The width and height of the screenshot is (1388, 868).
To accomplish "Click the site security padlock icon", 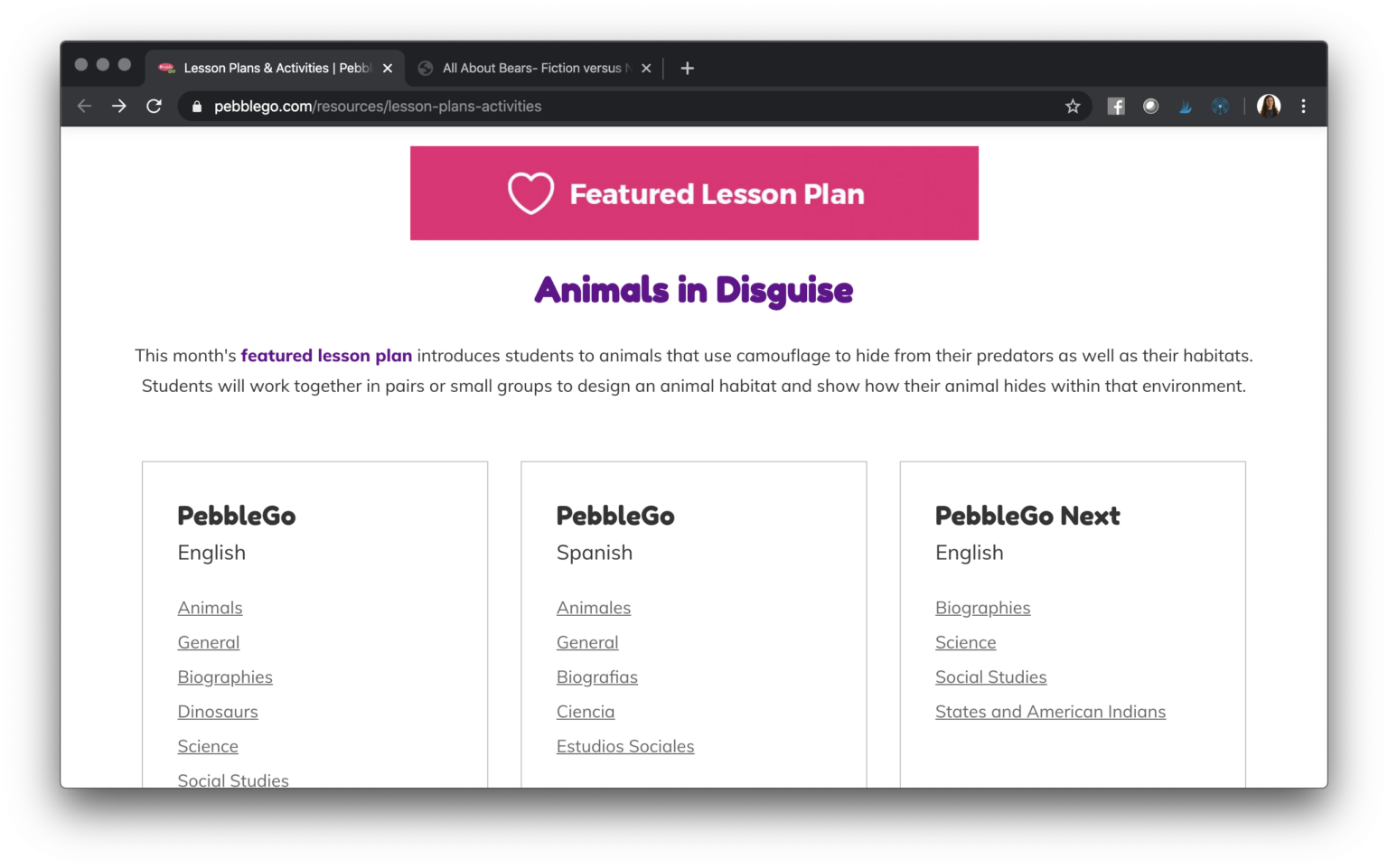I will (x=196, y=106).
